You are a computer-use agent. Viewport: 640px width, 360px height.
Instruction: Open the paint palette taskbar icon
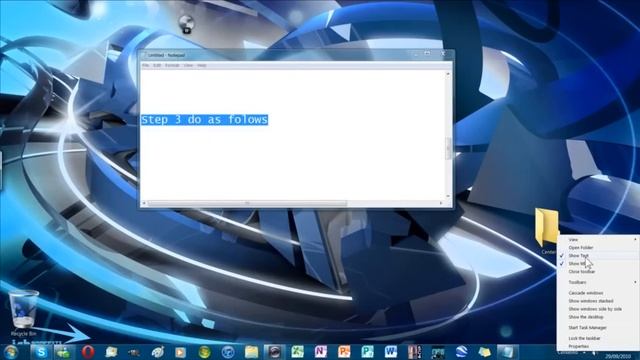pos(158,352)
